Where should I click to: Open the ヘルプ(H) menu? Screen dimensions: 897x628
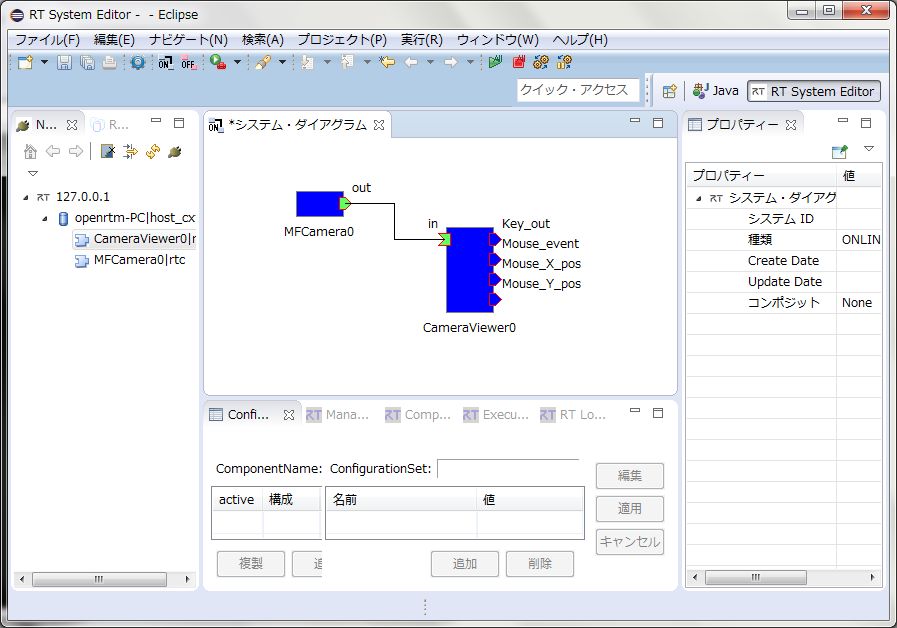(580, 39)
